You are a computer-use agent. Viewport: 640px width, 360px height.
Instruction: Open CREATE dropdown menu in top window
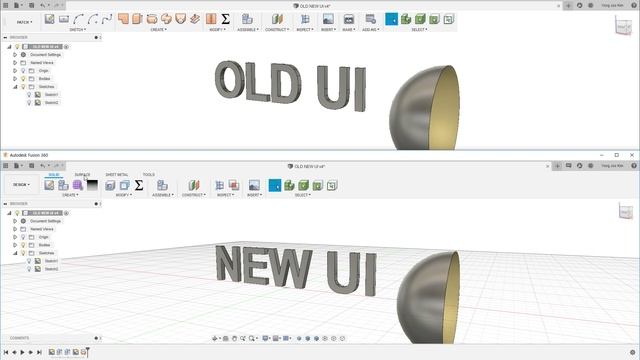pyautogui.click(x=159, y=29)
